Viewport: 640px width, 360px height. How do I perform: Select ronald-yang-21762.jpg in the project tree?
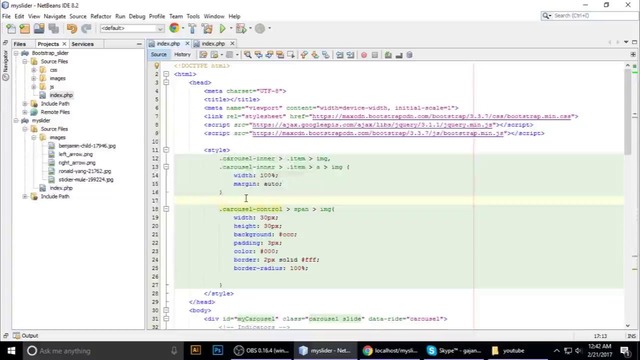click(84, 171)
